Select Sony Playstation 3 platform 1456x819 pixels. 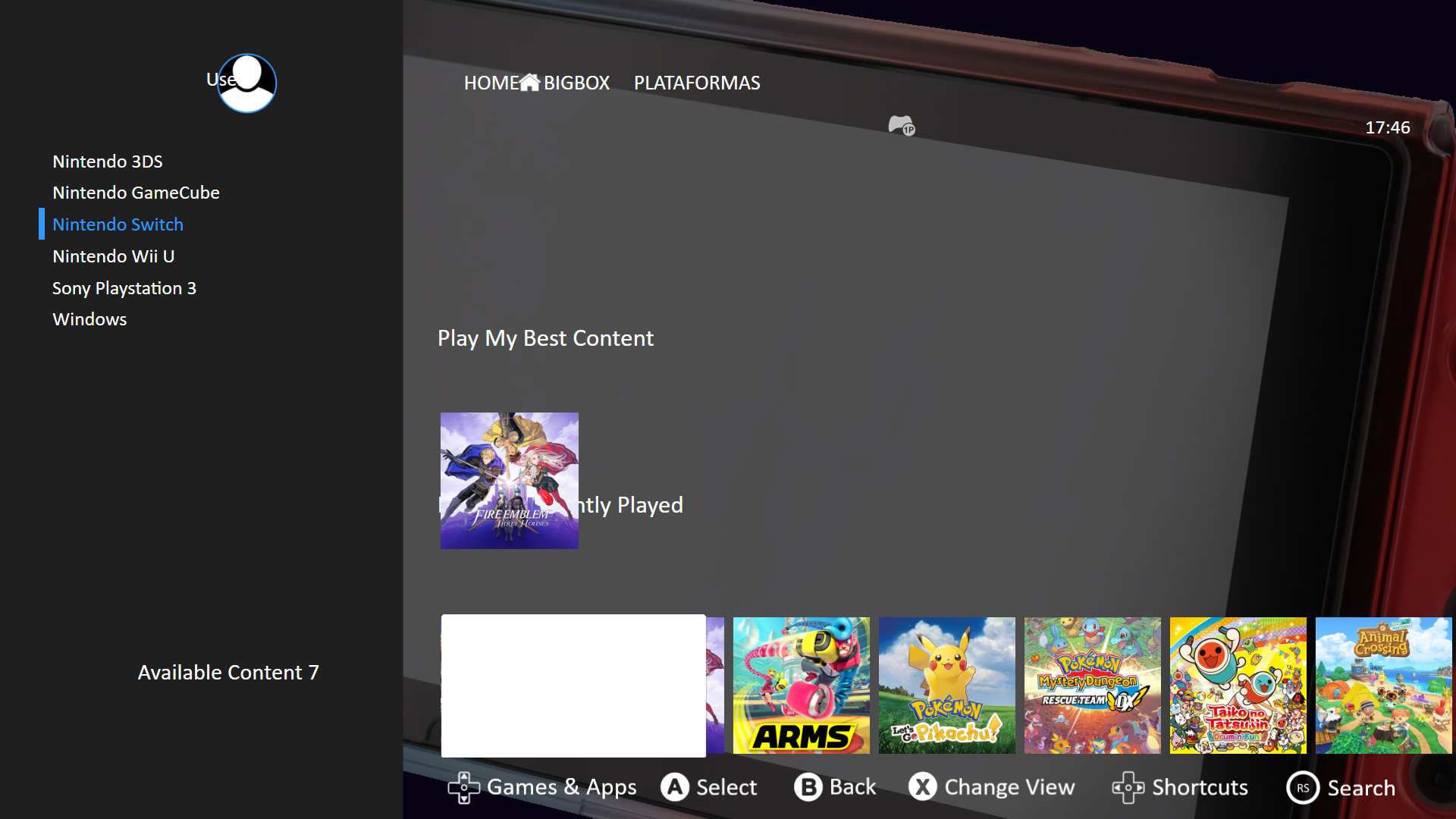tap(124, 288)
